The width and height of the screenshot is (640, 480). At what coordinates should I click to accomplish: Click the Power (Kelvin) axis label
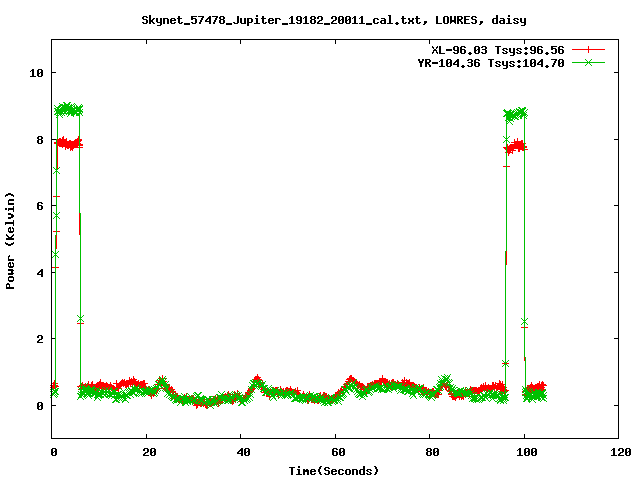(10, 241)
